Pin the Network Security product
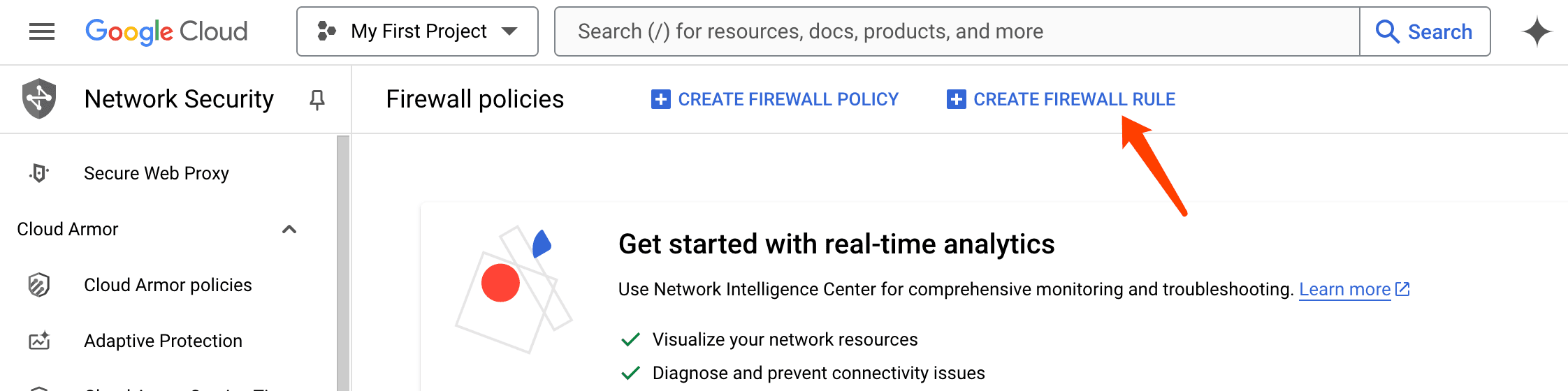The width and height of the screenshot is (1568, 391). [x=317, y=100]
